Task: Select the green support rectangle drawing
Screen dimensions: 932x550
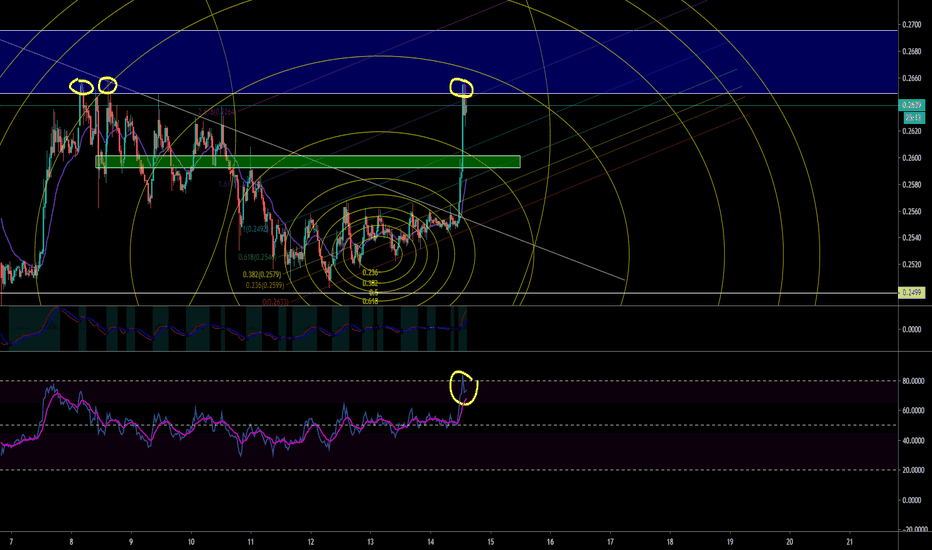Action: (308, 162)
